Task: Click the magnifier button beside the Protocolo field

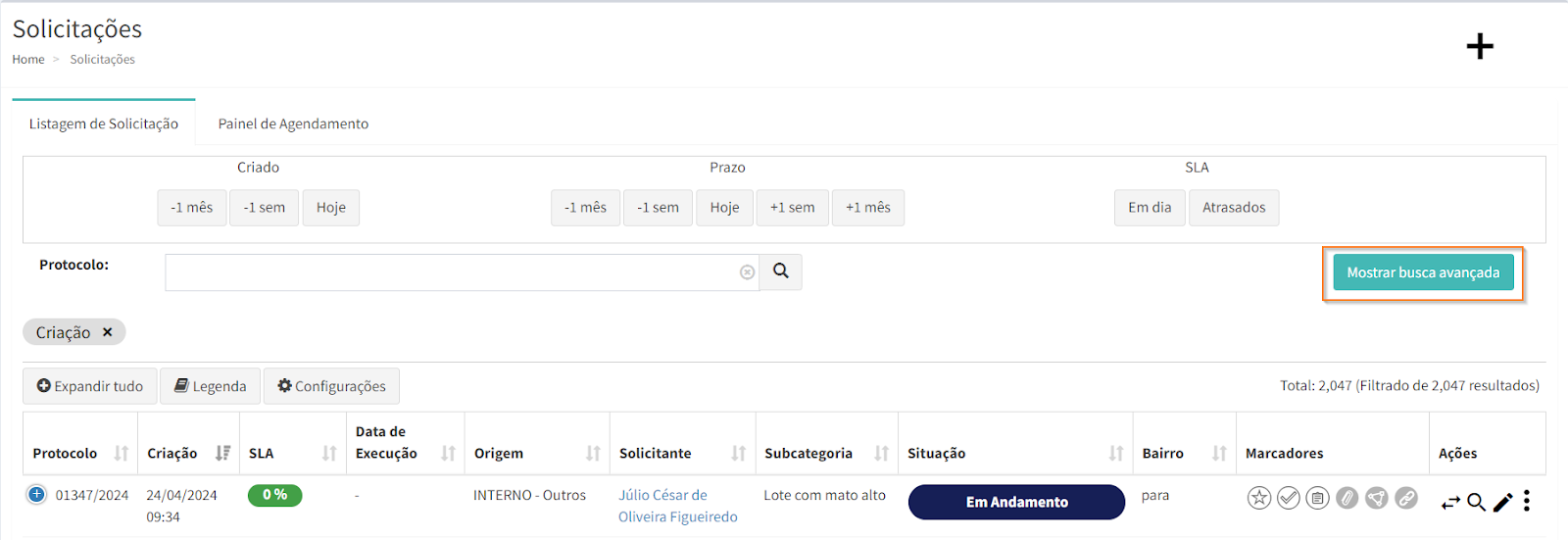Action: tap(781, 271)
